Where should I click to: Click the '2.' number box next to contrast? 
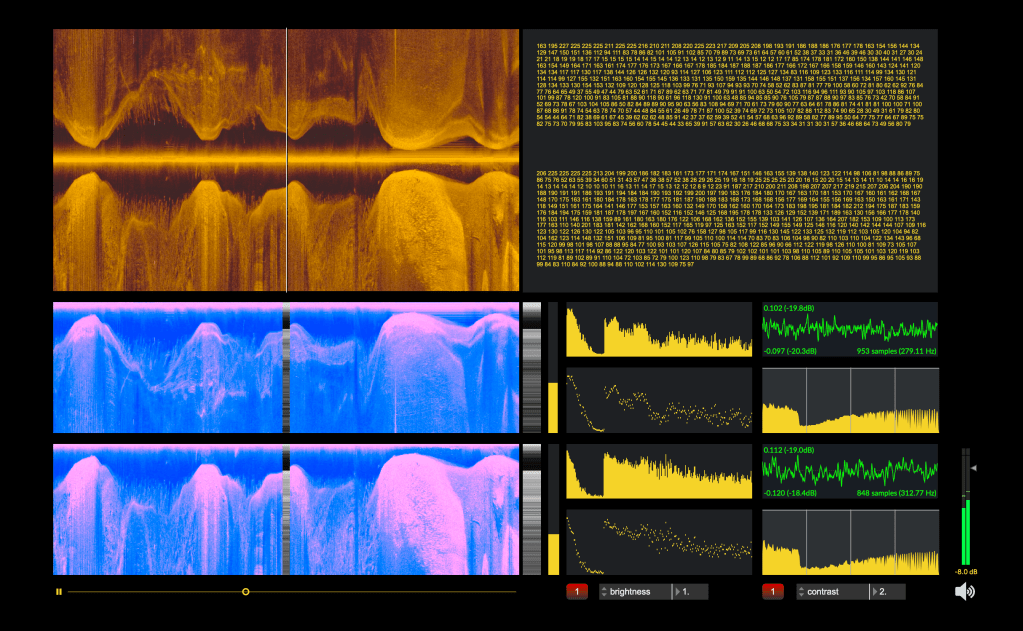[x=889, y=592]
